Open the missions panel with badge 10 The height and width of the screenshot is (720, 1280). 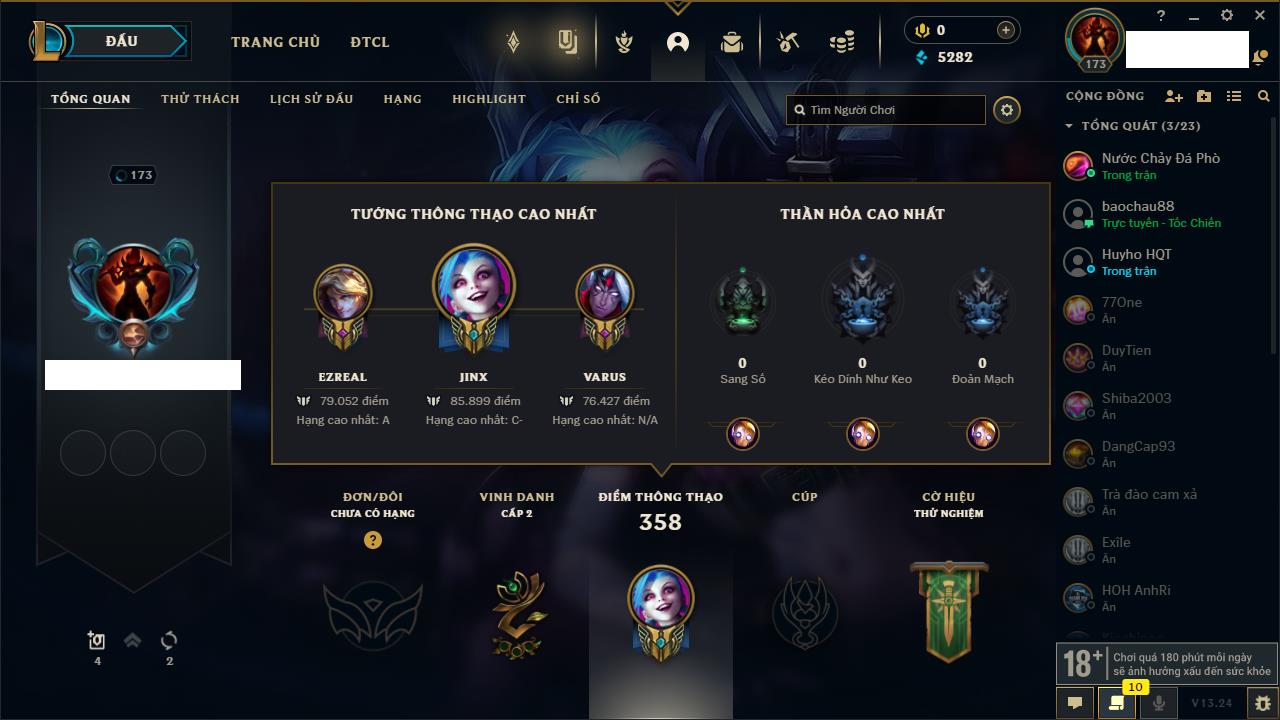[x=1117, y=703]
